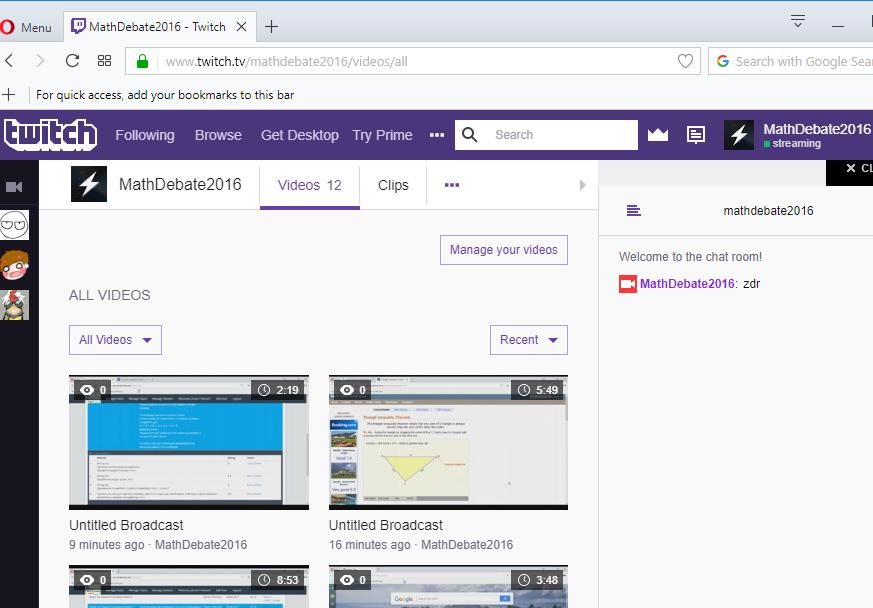The height and width of the screenshot is (608, 873).
Task: Open glasses-face channel in sidebar
Action: [x=14, y=225]
